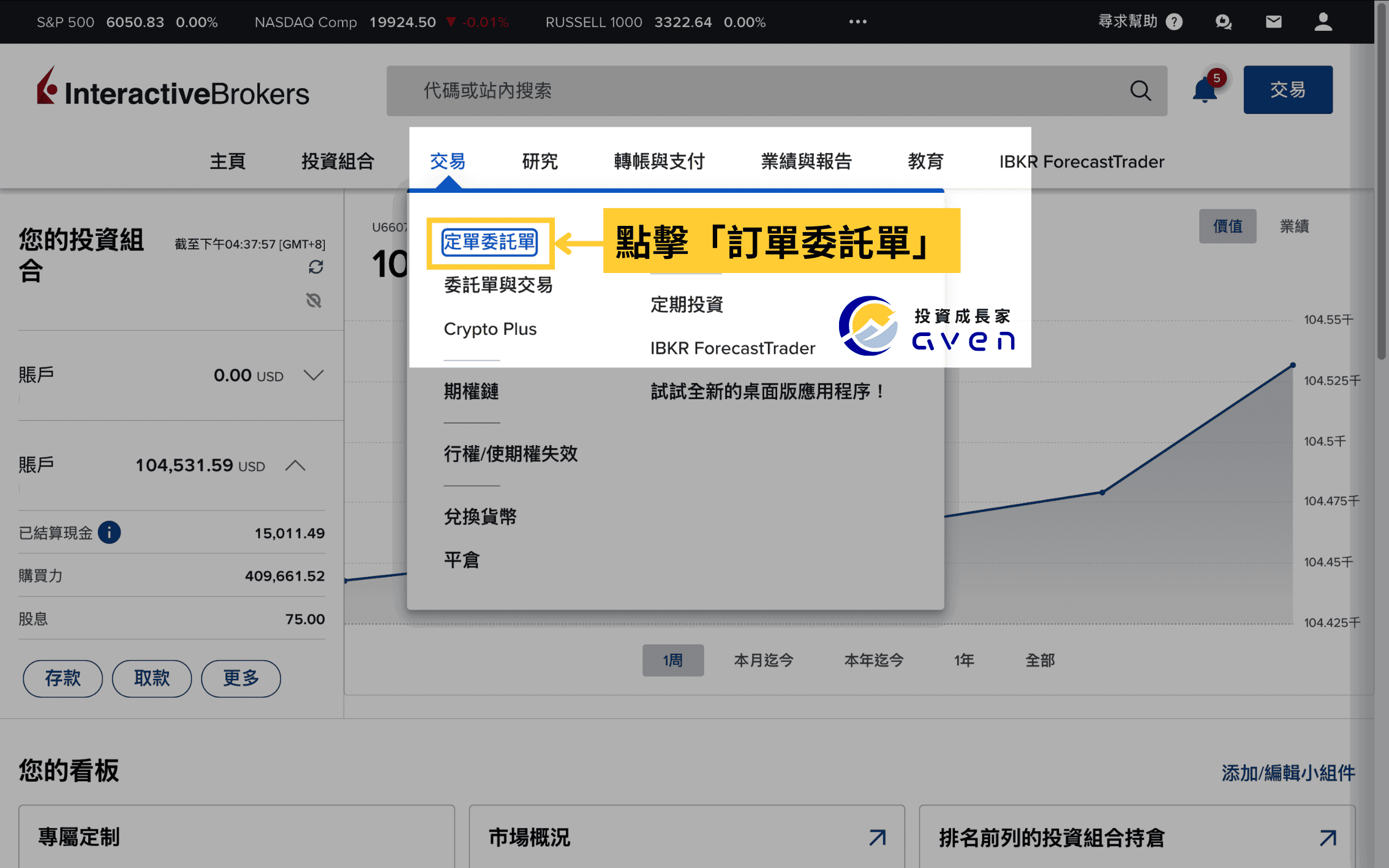
Task: Toggle the hide values eye icon
Action: coord(314,300)
